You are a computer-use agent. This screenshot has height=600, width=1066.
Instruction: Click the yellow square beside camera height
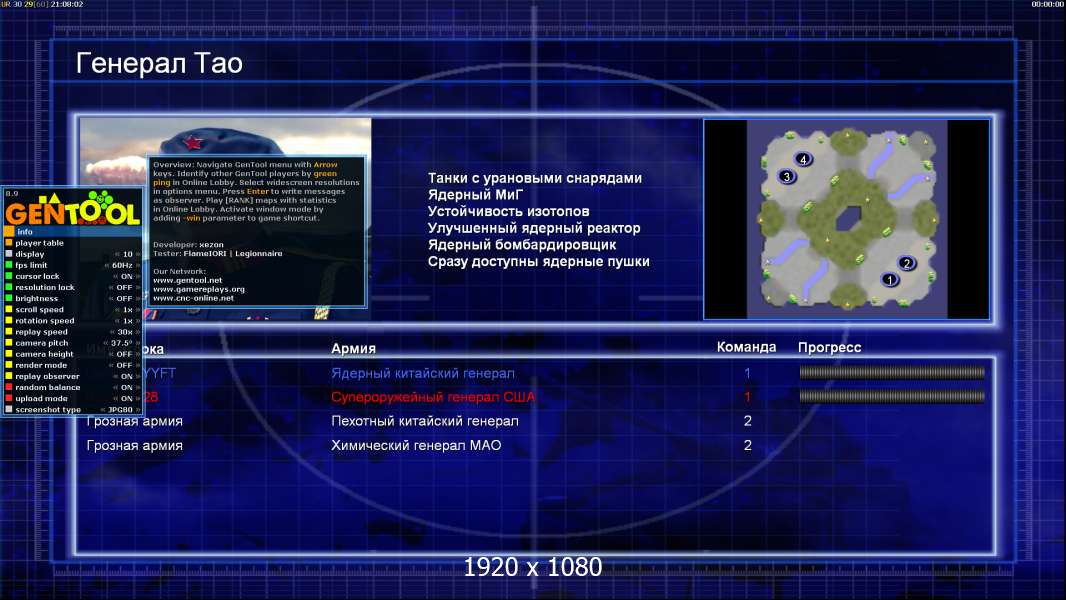click(9, 354)
